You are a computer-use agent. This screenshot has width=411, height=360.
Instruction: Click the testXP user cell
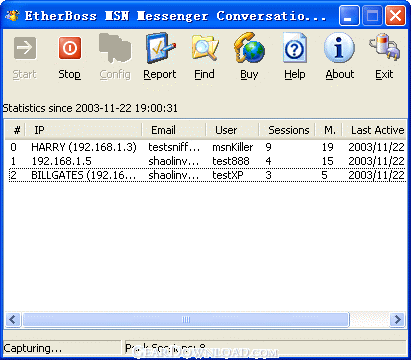click(x=228, y=175)
